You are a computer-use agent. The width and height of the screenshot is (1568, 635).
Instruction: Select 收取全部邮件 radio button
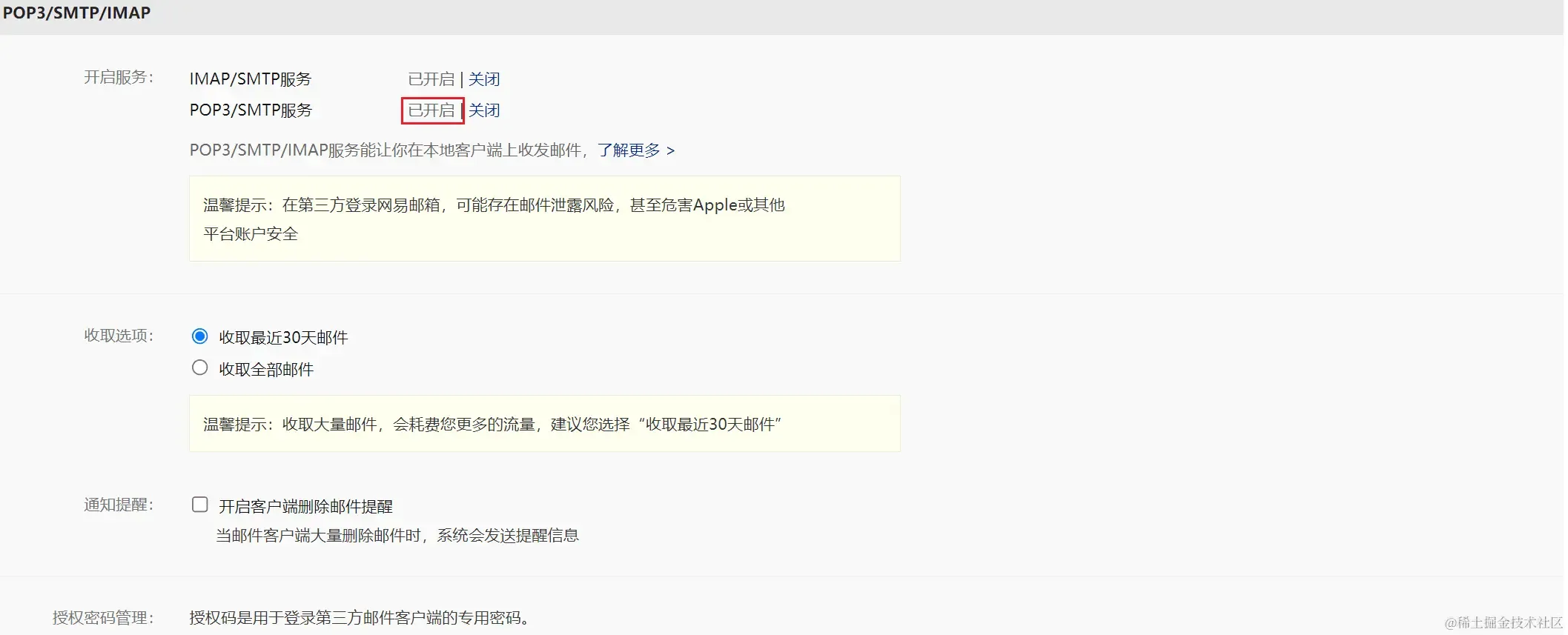click(200, 368)
